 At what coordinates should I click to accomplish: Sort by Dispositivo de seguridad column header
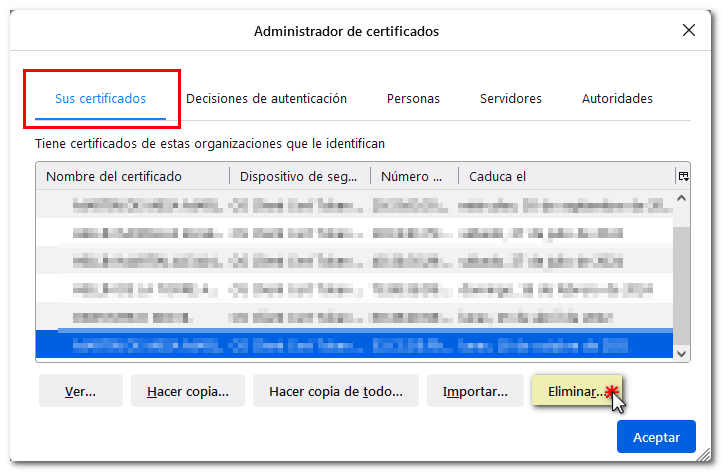pyautogui.click(x=299, y=177)
